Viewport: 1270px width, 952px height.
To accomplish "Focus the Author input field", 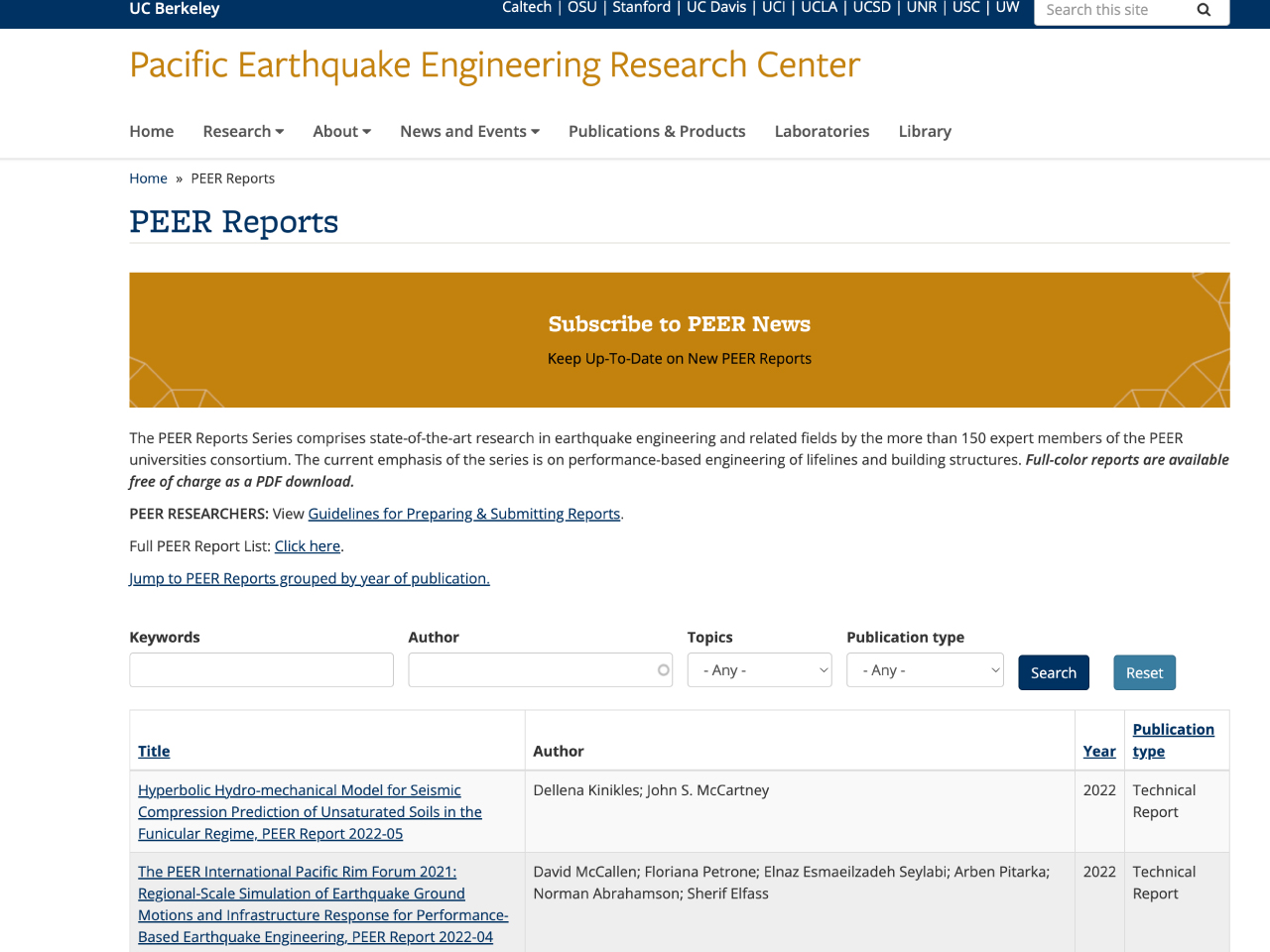I will point(541,670).
